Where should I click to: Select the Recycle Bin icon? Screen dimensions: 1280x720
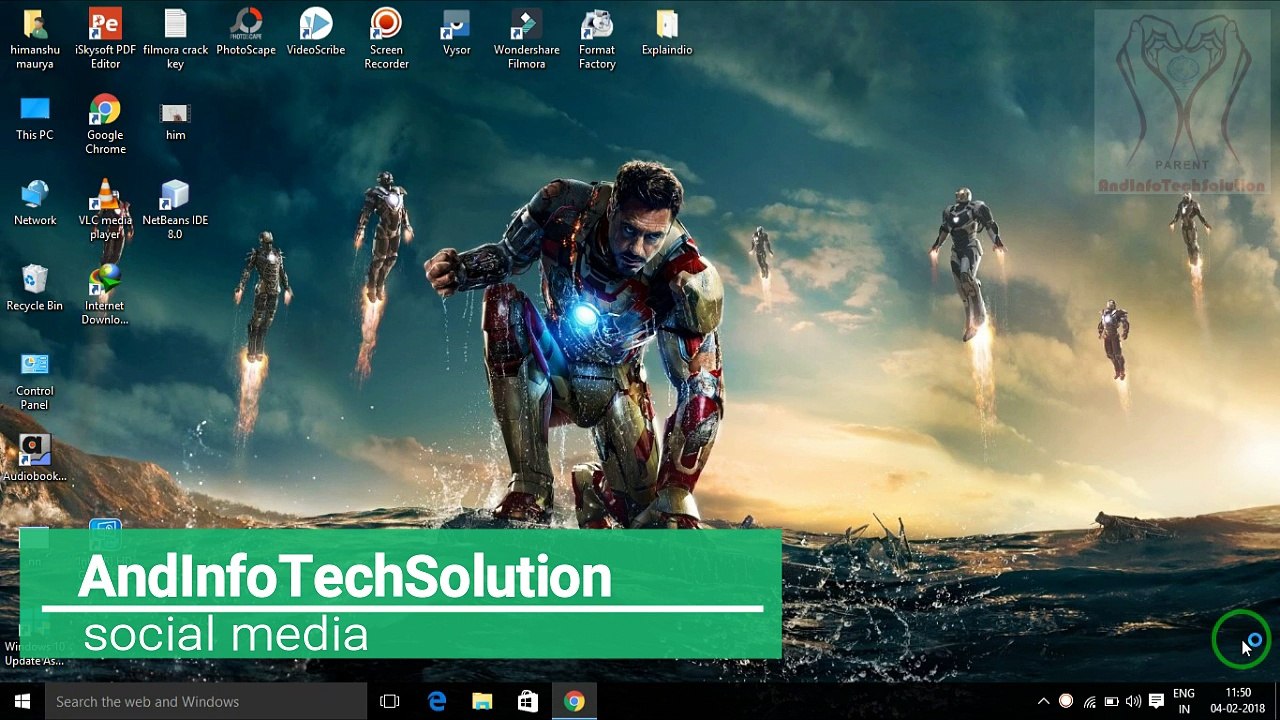pyautogui.click(x=35, y=288)
